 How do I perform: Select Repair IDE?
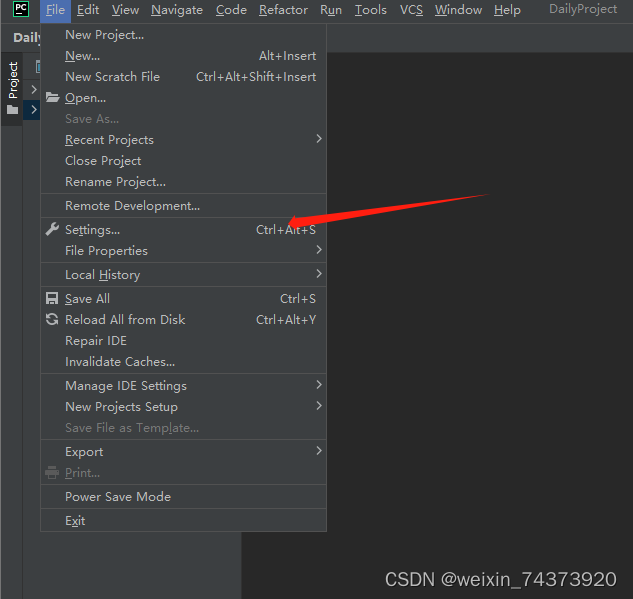[x=183, y=341]
